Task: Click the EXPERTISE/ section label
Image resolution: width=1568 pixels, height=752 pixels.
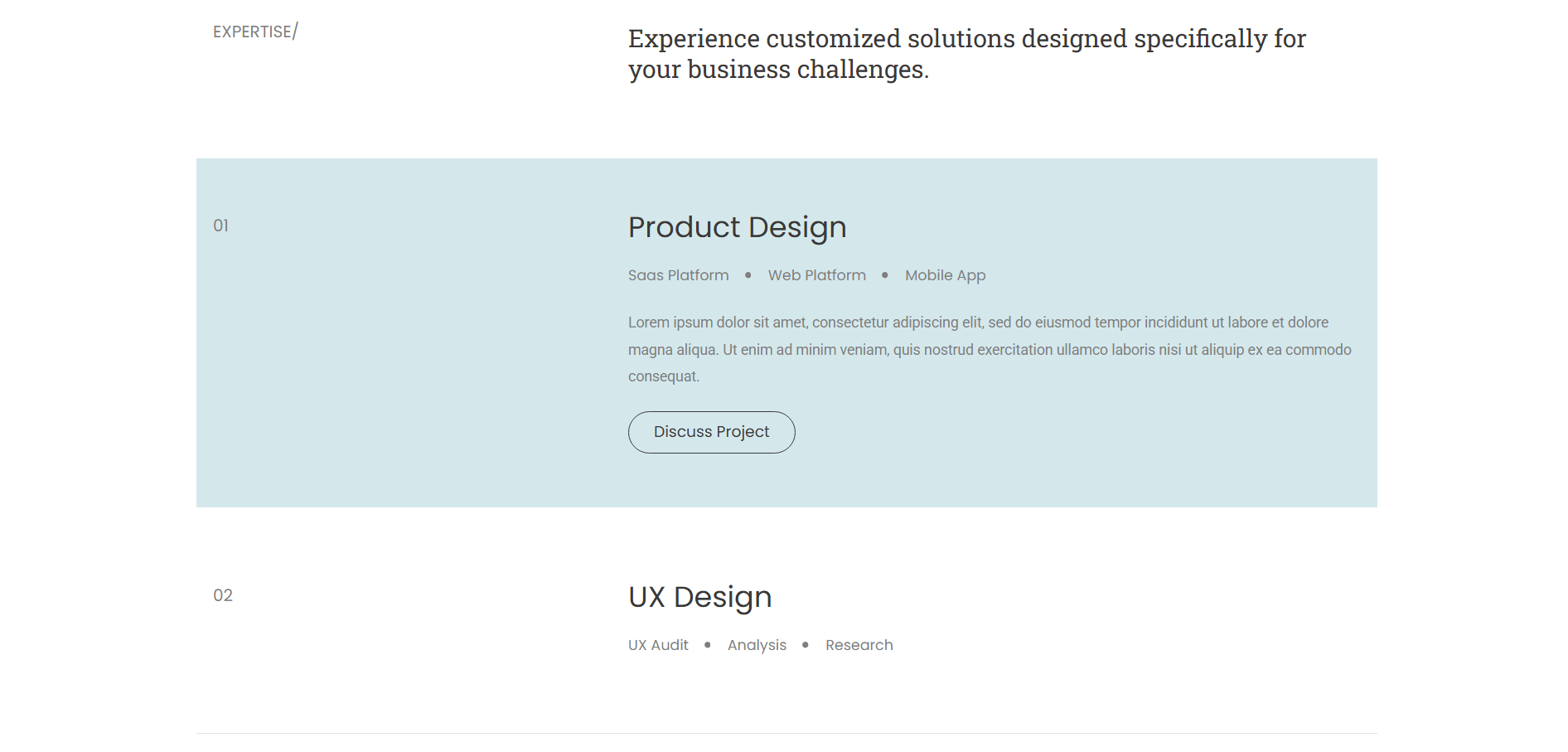Action: click(x=254, y=32)
